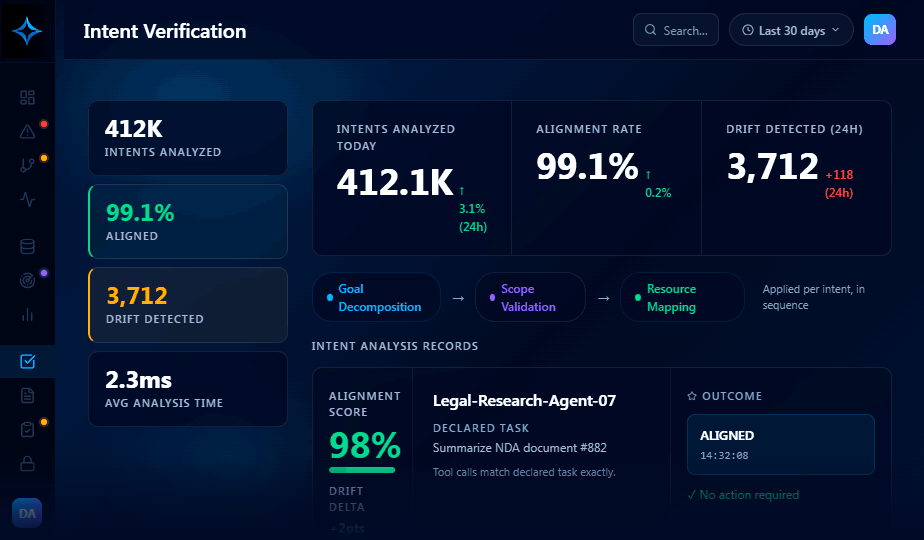Click the No action required status text
924x540 pixels.
click(x=743, y=495)
